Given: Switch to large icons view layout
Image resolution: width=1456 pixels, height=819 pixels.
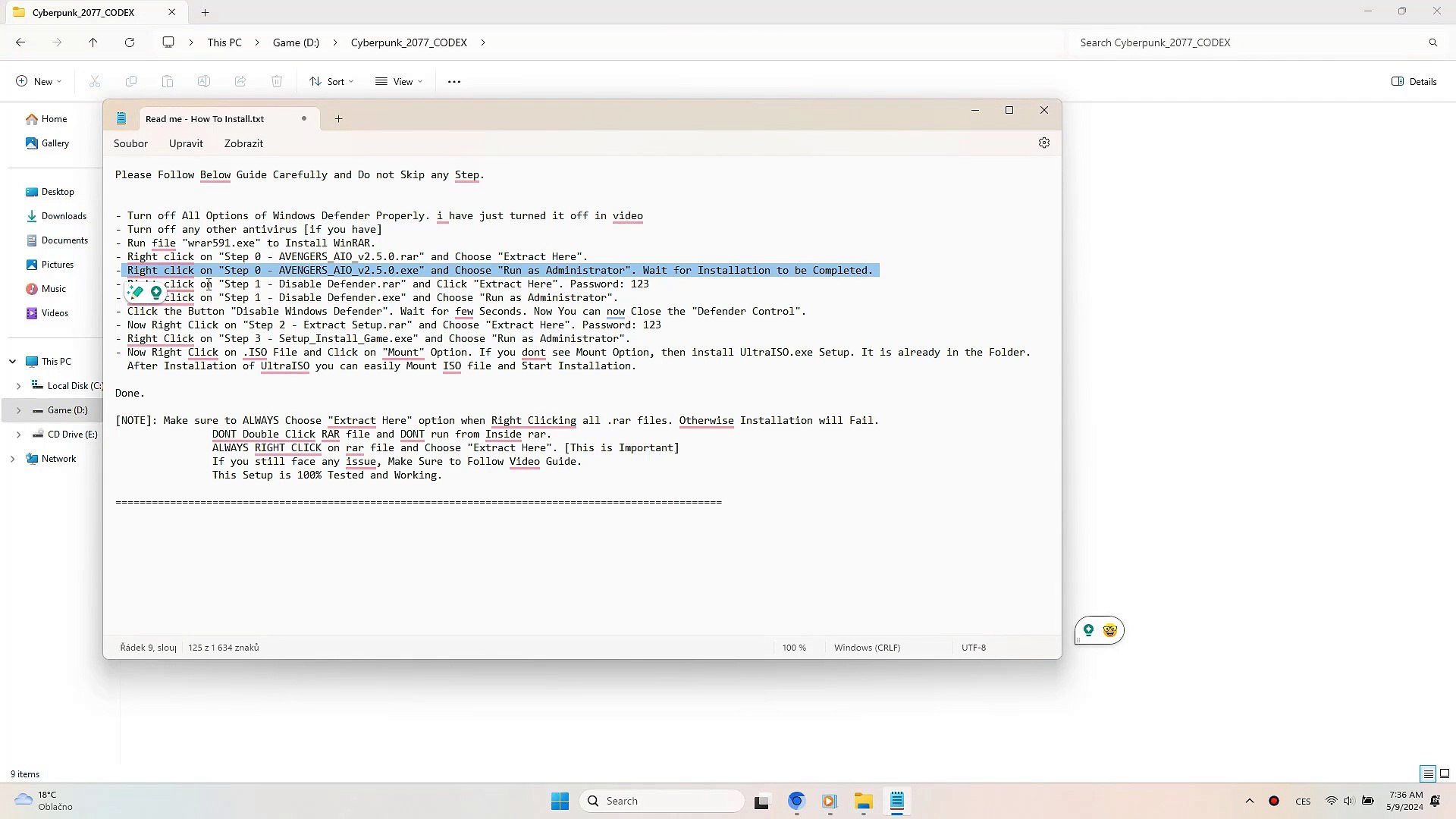Looking at the screenshot, I should point(1444,773).
